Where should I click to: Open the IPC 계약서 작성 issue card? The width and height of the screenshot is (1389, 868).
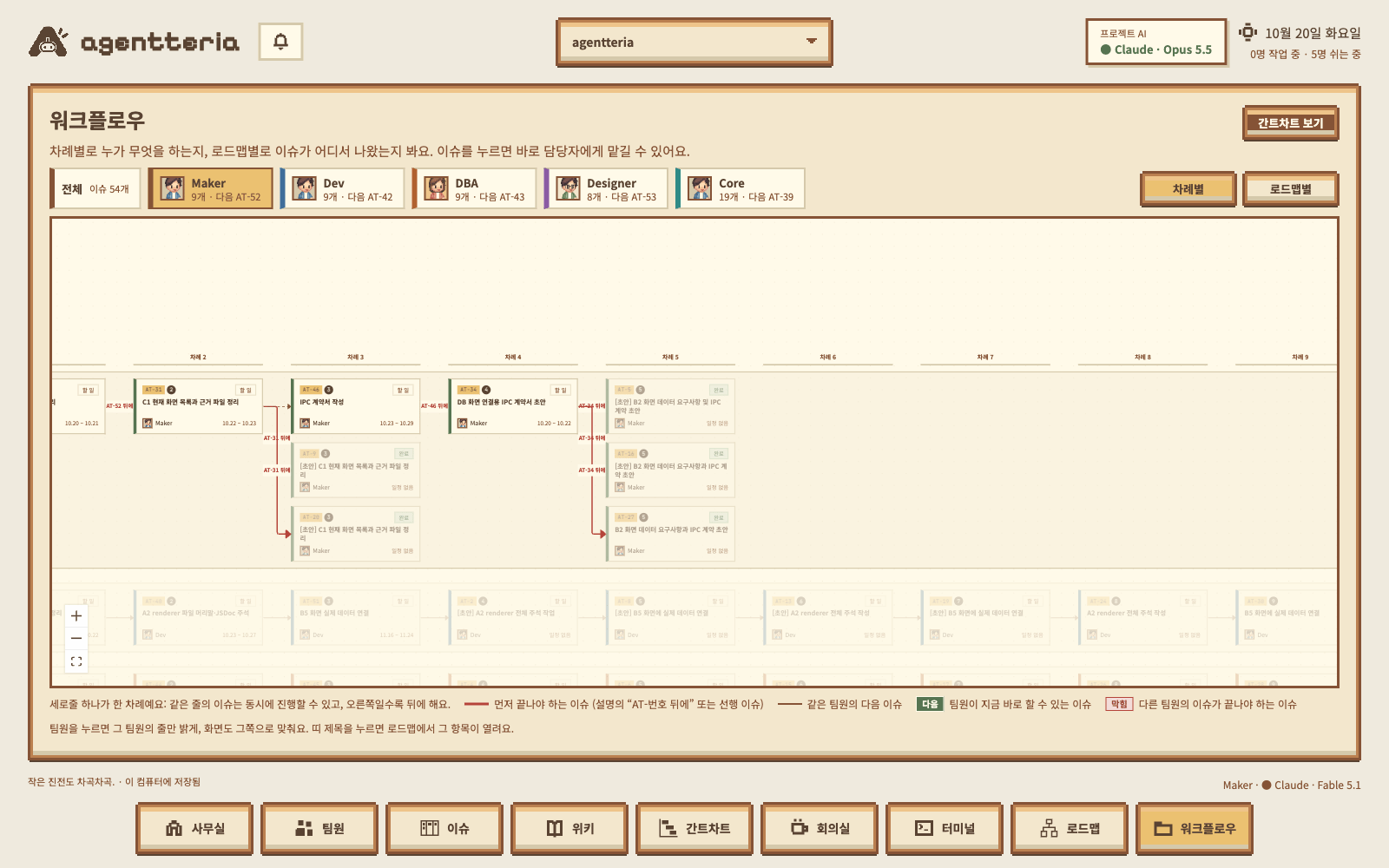pos(356,406)
